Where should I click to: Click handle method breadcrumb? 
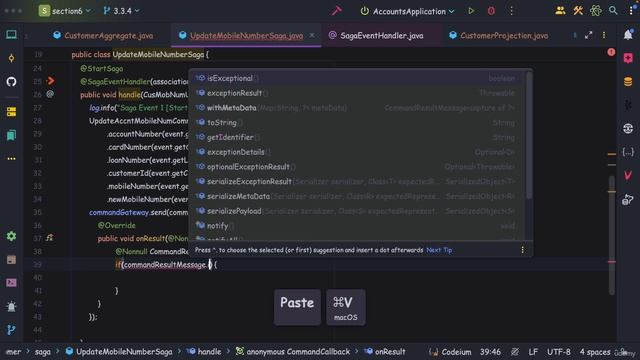(x=204, y=351)
